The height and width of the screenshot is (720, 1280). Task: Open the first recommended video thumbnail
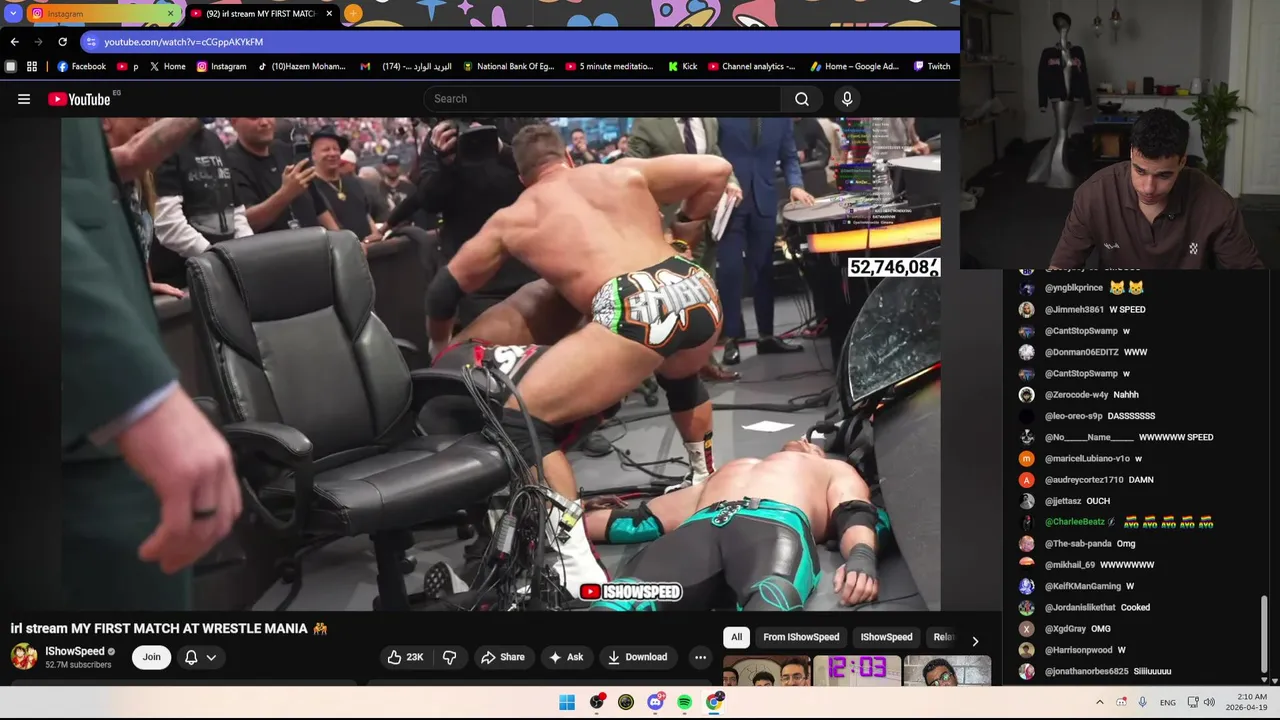click(x=766, y=670)
